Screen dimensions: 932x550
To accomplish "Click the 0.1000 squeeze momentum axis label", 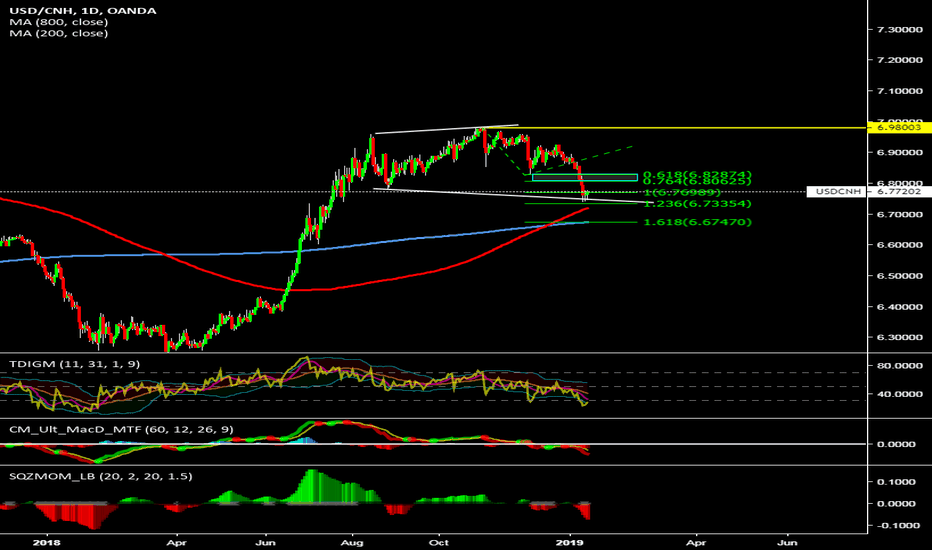I will [896, 482].
